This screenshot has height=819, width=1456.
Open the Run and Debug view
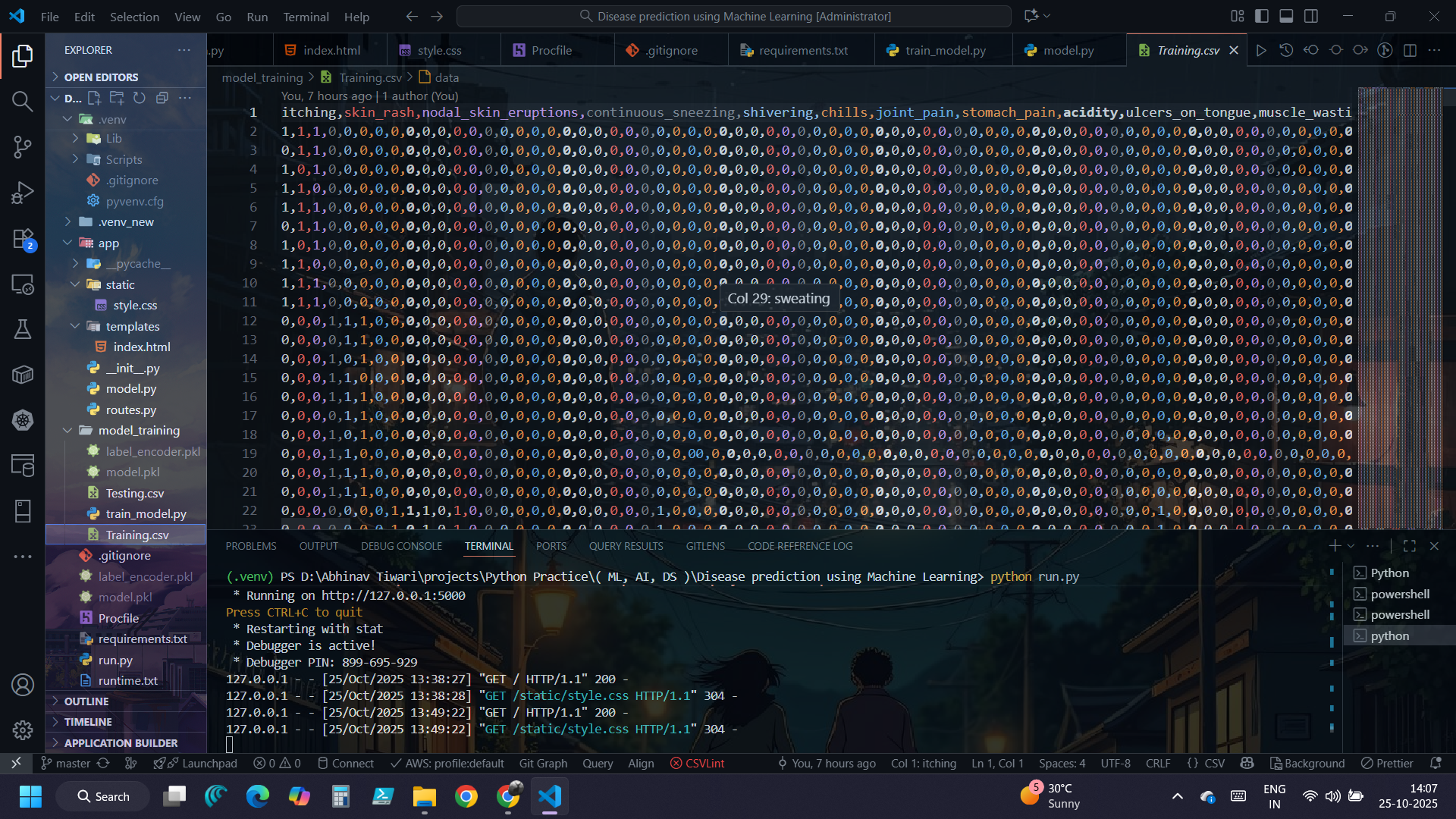(x=23, y=193)
